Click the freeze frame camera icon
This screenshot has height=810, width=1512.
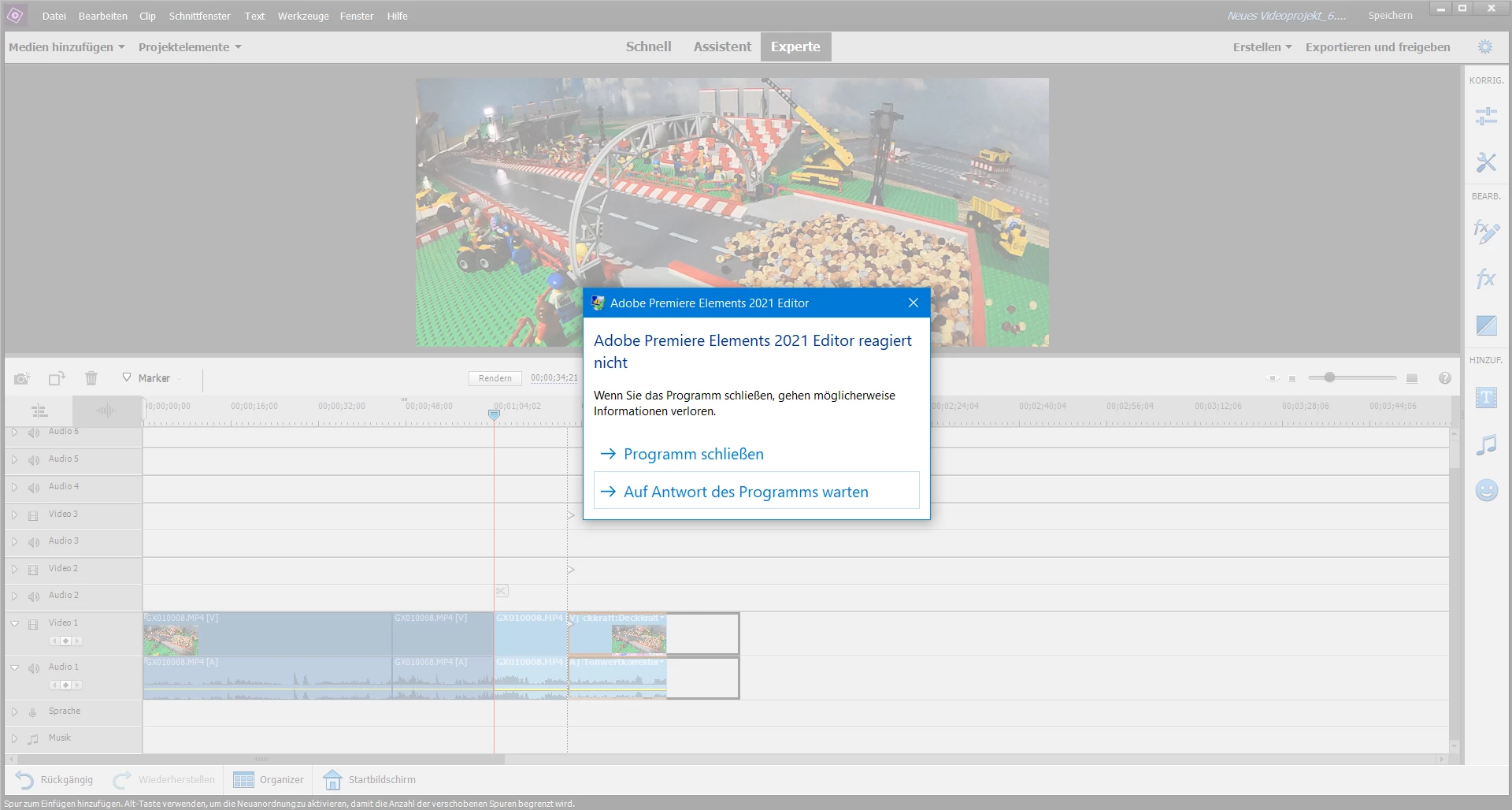[22, 378]
